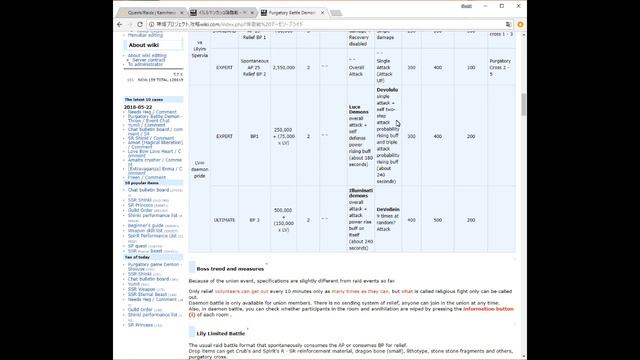Screen dimensions: 640x360
Task: Open 'Guild Order' in today's list
Action: (140, 310)
